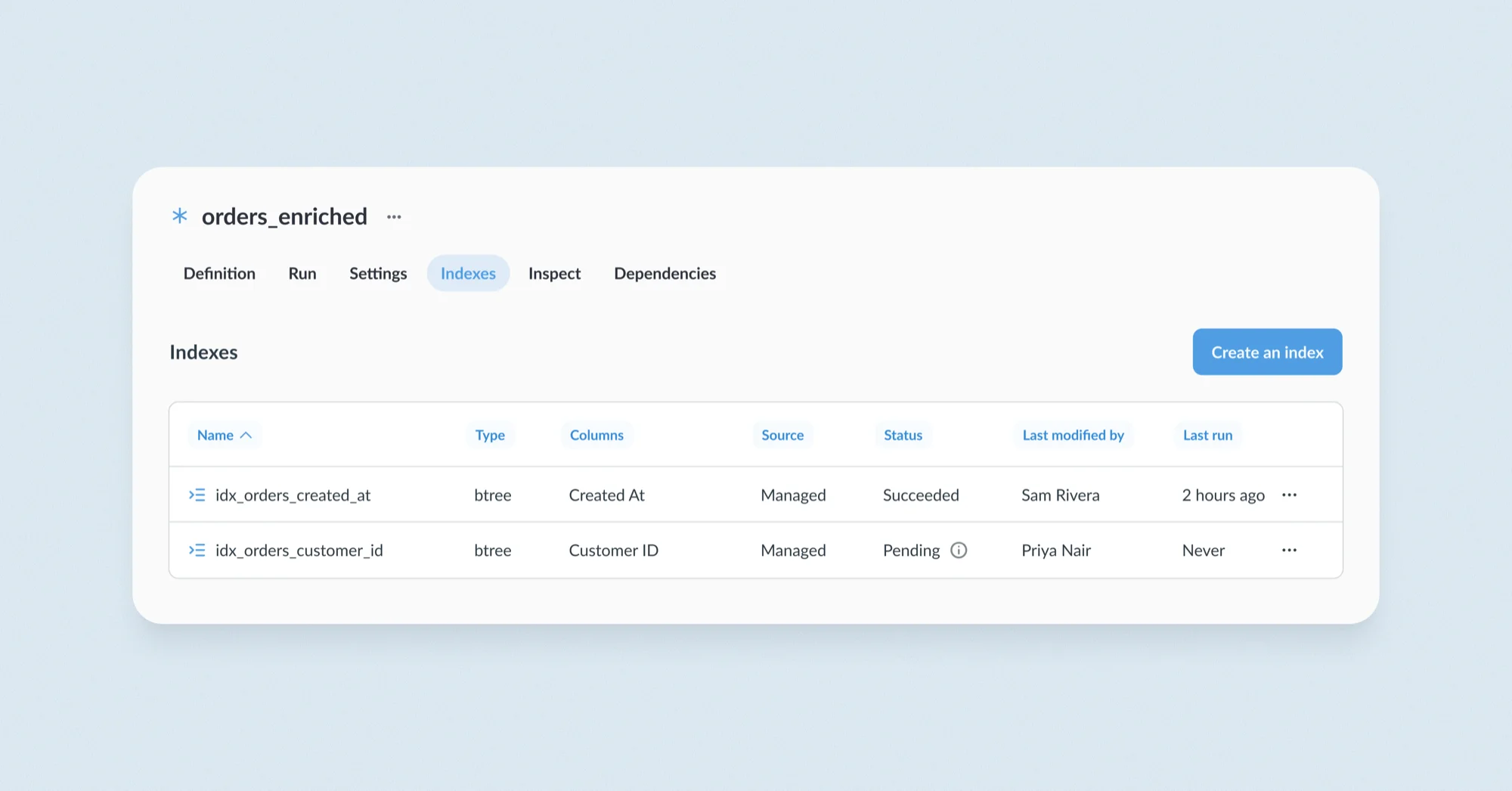Click the info icon next to Pending status
Image resolution: width=1512 pixels, height=791 pixels.
tap(959, 550)
